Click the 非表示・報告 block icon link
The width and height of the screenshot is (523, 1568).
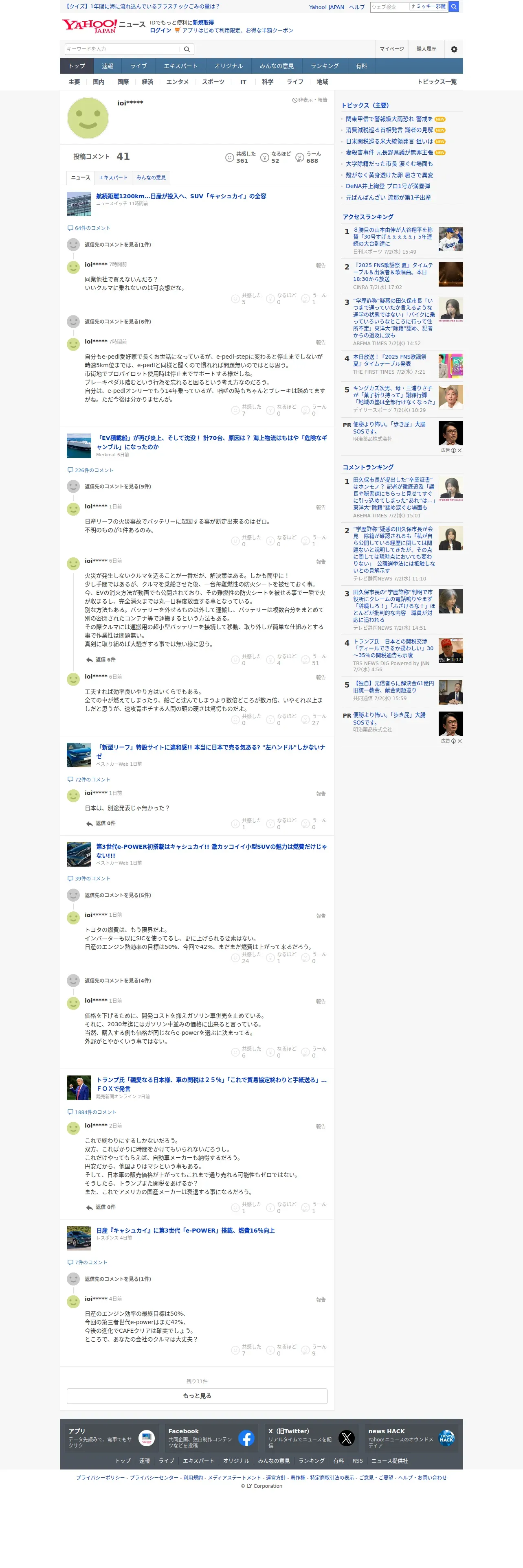tap(309, 100)
